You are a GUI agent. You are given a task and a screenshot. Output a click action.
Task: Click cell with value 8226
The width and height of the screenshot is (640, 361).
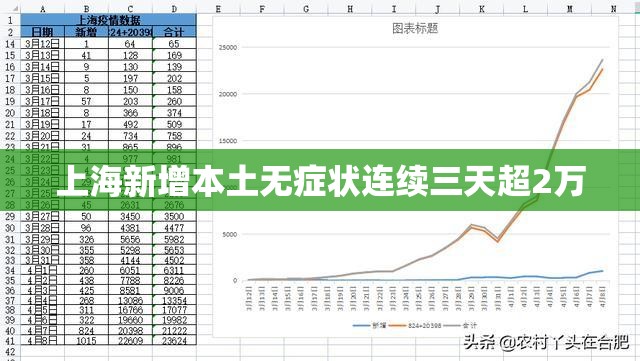(174, 281)
